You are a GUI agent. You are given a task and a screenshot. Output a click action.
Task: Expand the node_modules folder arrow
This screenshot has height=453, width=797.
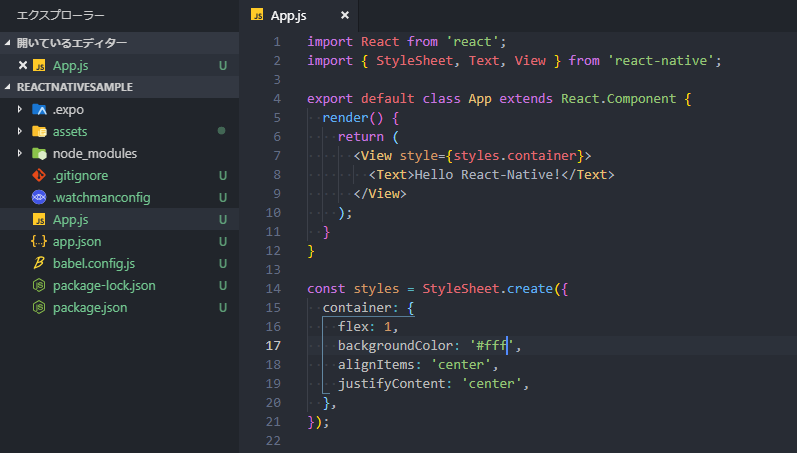tap(19, 153)
